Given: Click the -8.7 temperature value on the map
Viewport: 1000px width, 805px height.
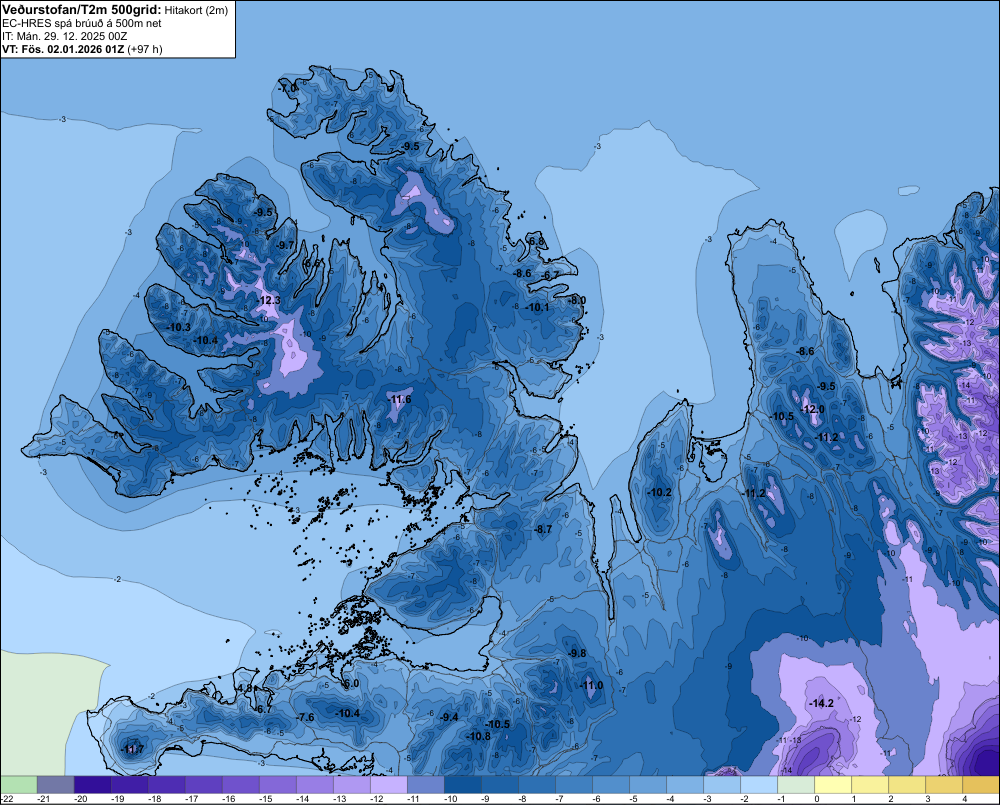Looking at the screenshot, I should [543, 529].
